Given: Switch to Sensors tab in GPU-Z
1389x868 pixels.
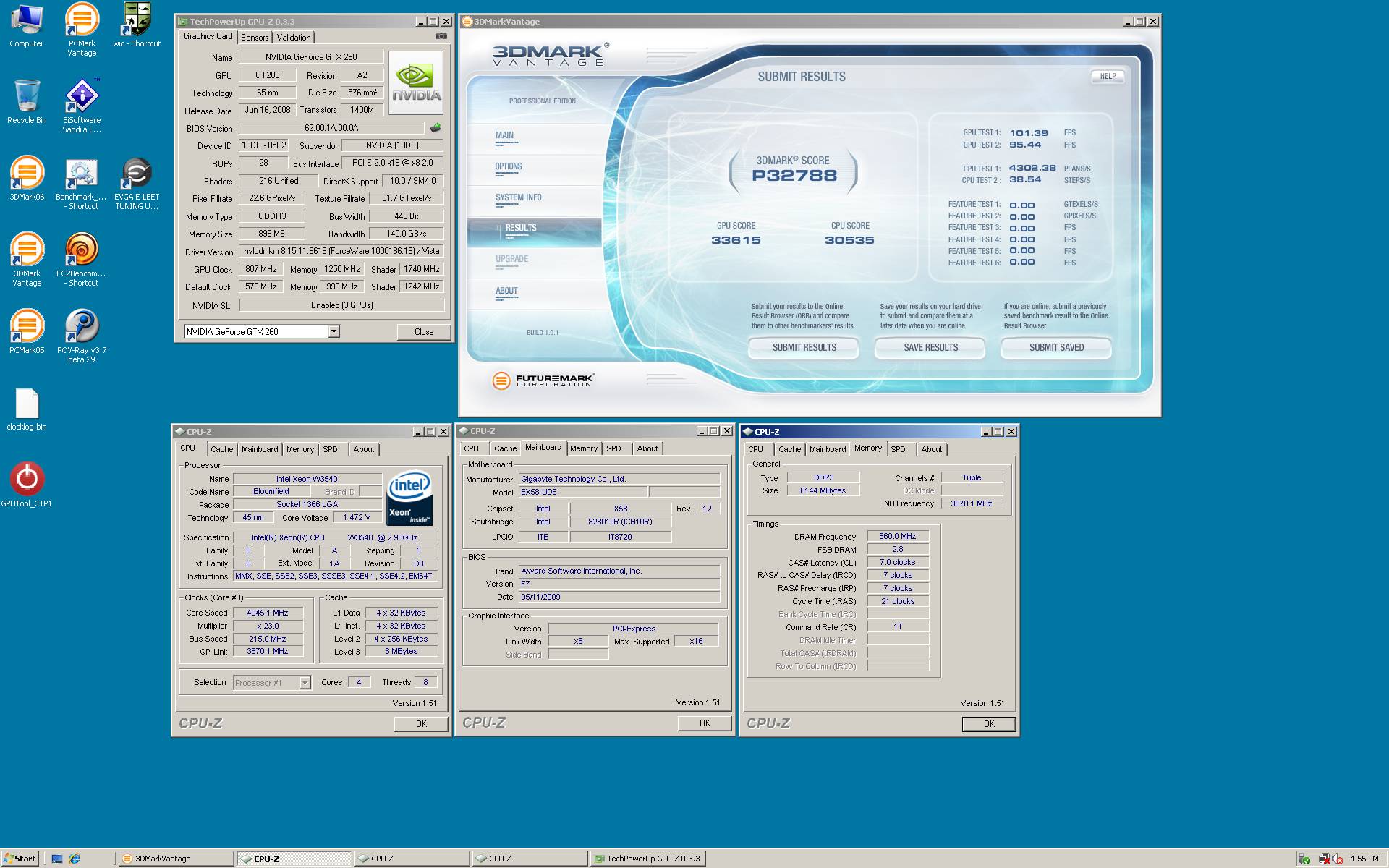Looking at the screenshot, I should (x=255, y=37).
